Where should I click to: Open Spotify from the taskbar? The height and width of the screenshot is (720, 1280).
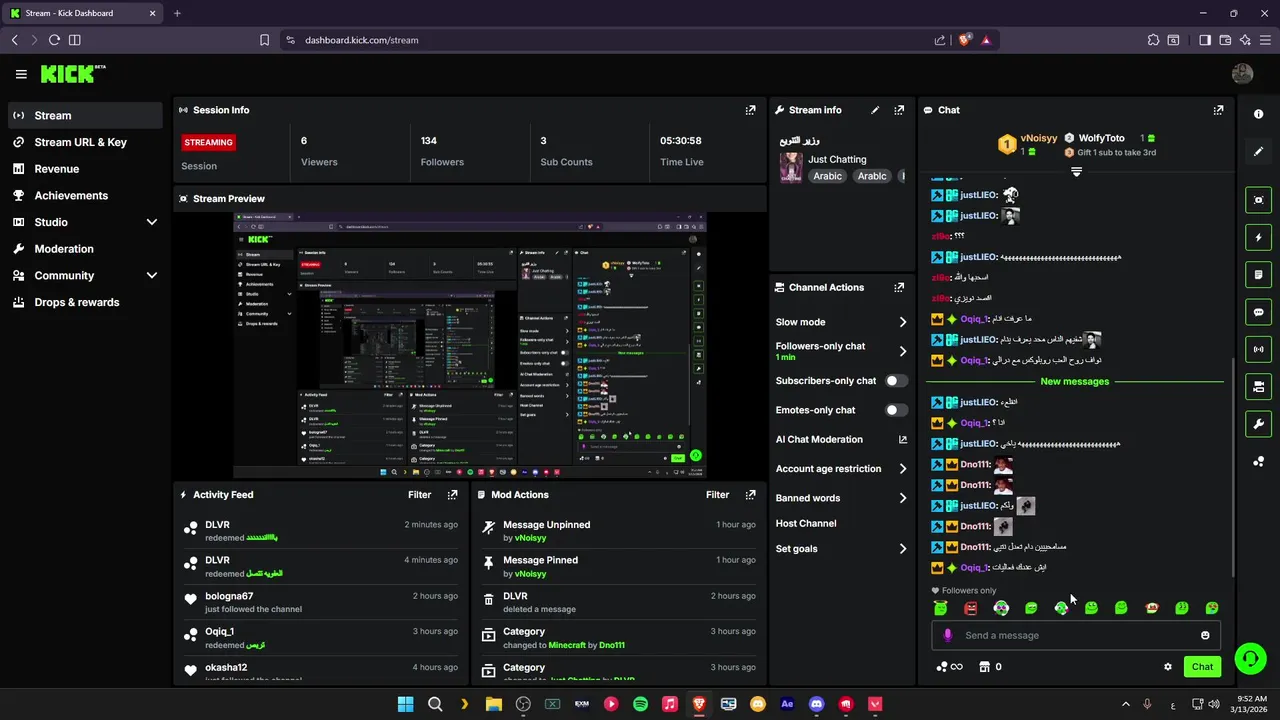coord(640,704)
